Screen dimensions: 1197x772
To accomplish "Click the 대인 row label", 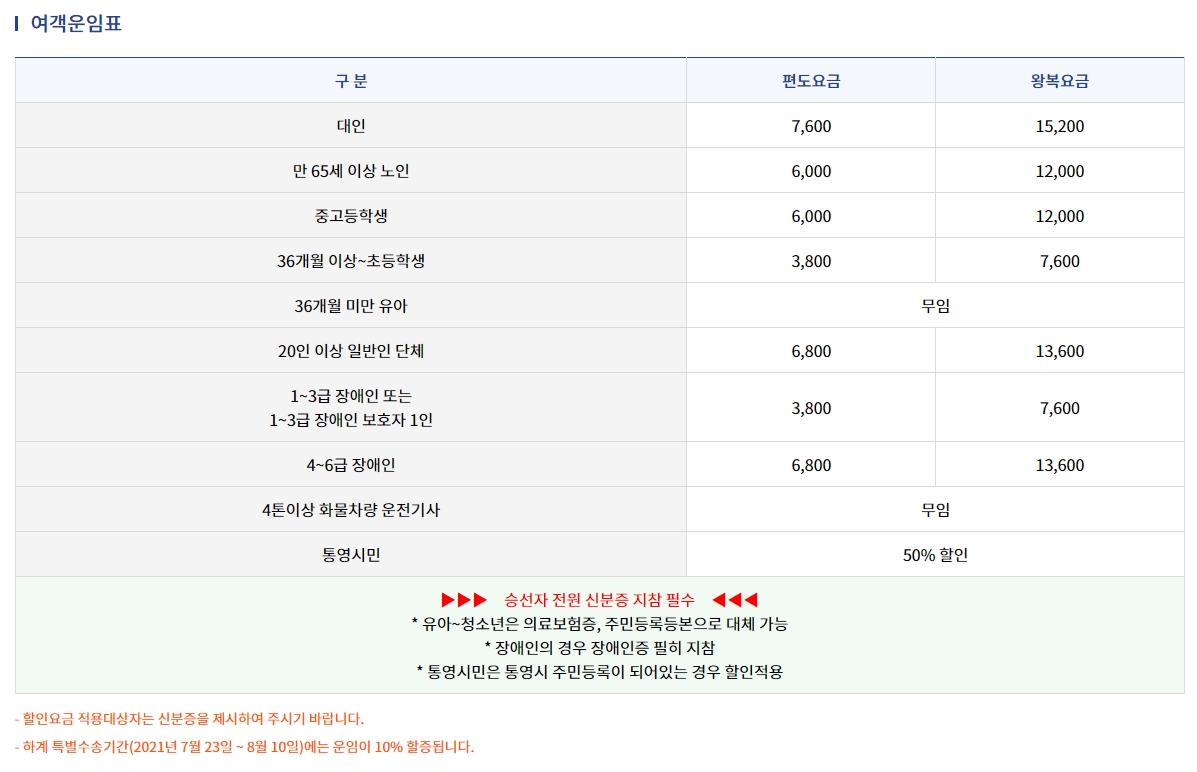I will click(x=349, y=125).
